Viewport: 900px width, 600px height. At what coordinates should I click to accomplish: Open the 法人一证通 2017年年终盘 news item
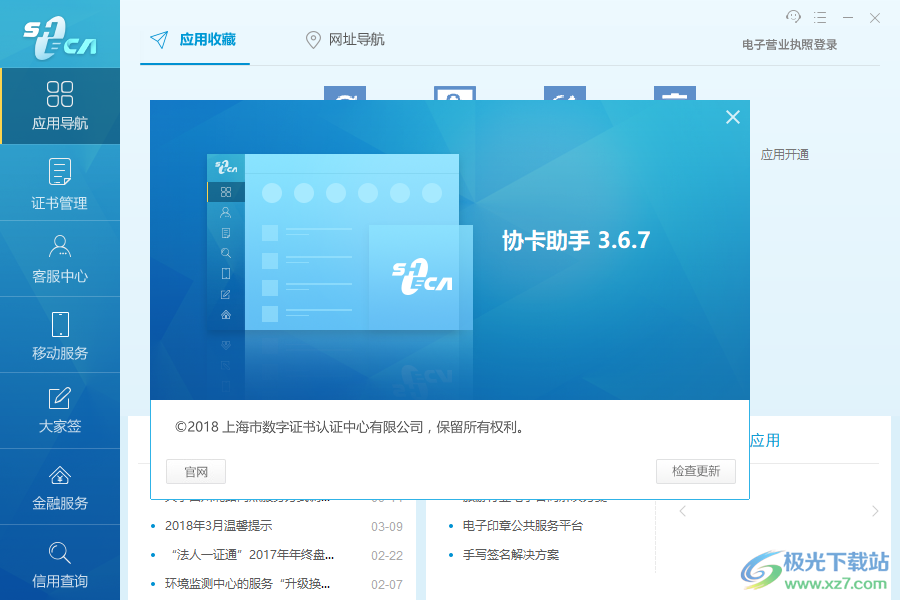253,555
